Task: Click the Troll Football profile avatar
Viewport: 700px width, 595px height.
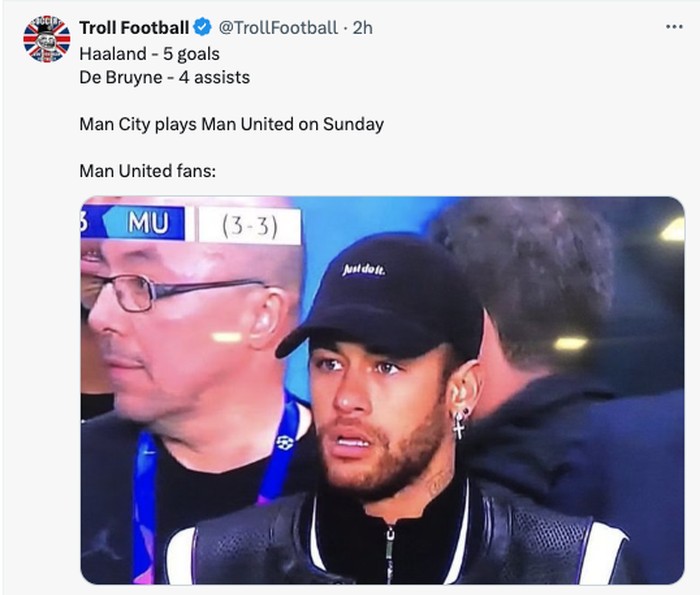Action: pyautogui.click(x=47, y=39)
